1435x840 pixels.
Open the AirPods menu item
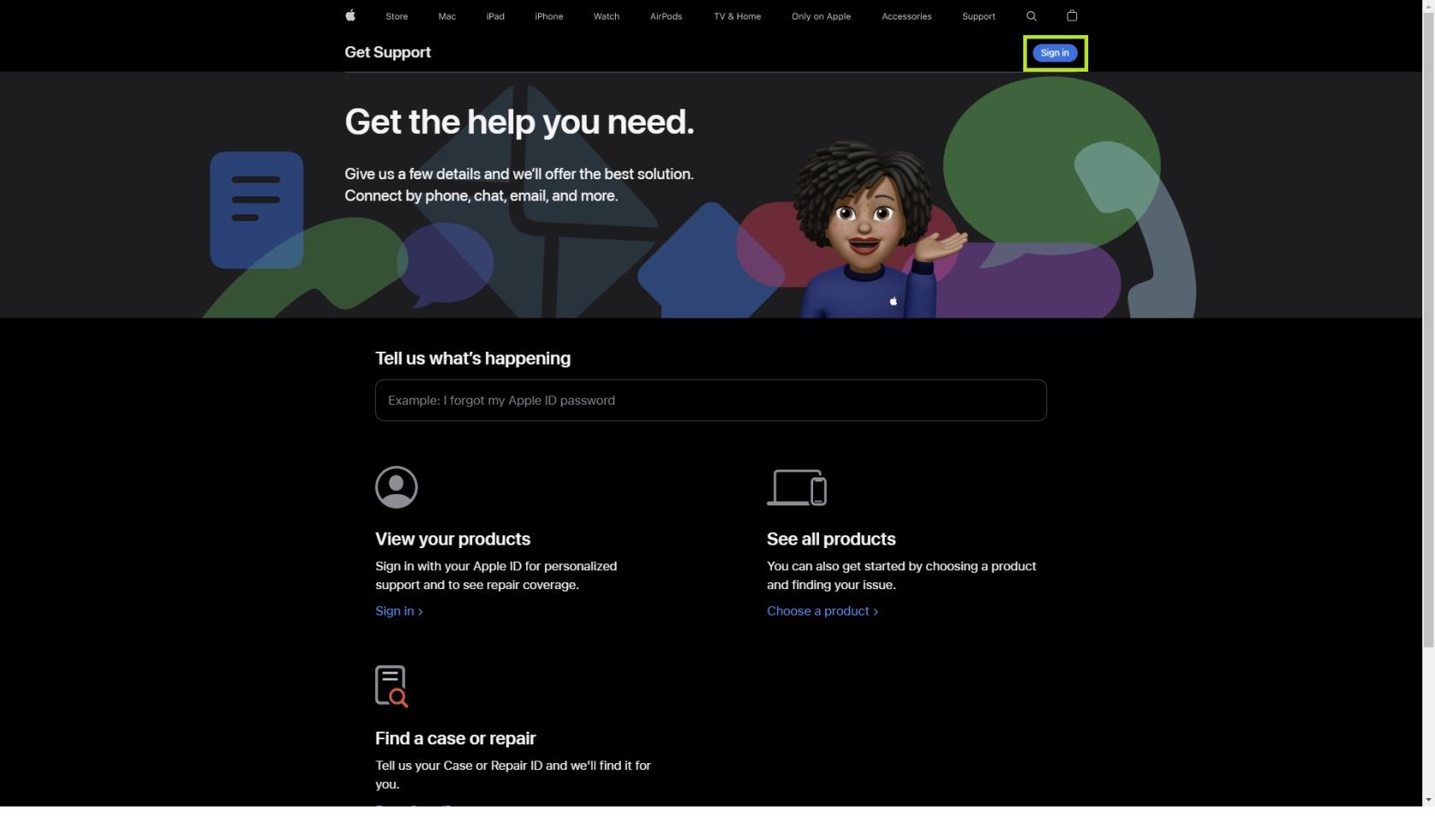click(x=666, y=16)
